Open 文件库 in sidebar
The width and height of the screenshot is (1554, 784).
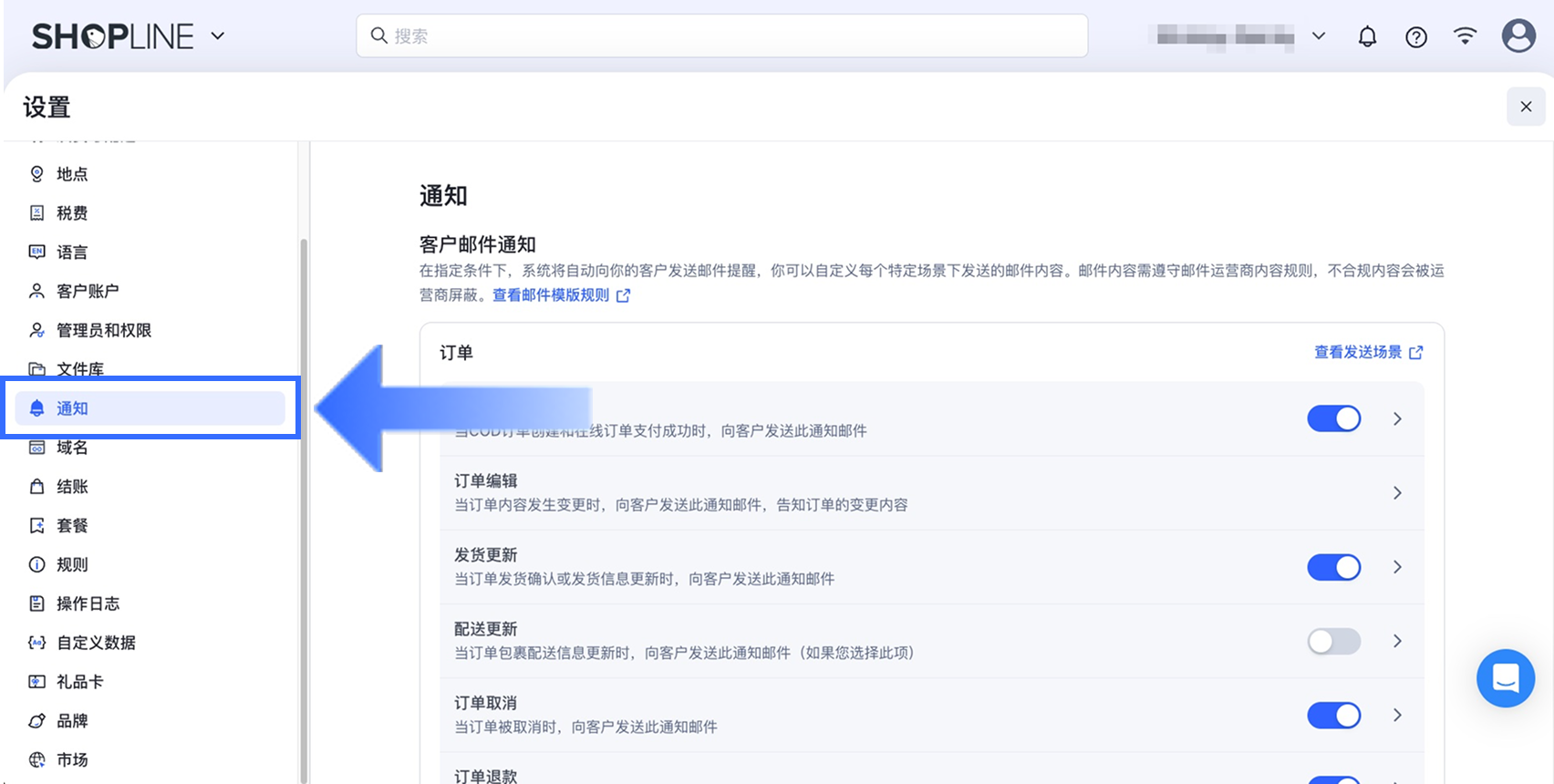point(80,369)
